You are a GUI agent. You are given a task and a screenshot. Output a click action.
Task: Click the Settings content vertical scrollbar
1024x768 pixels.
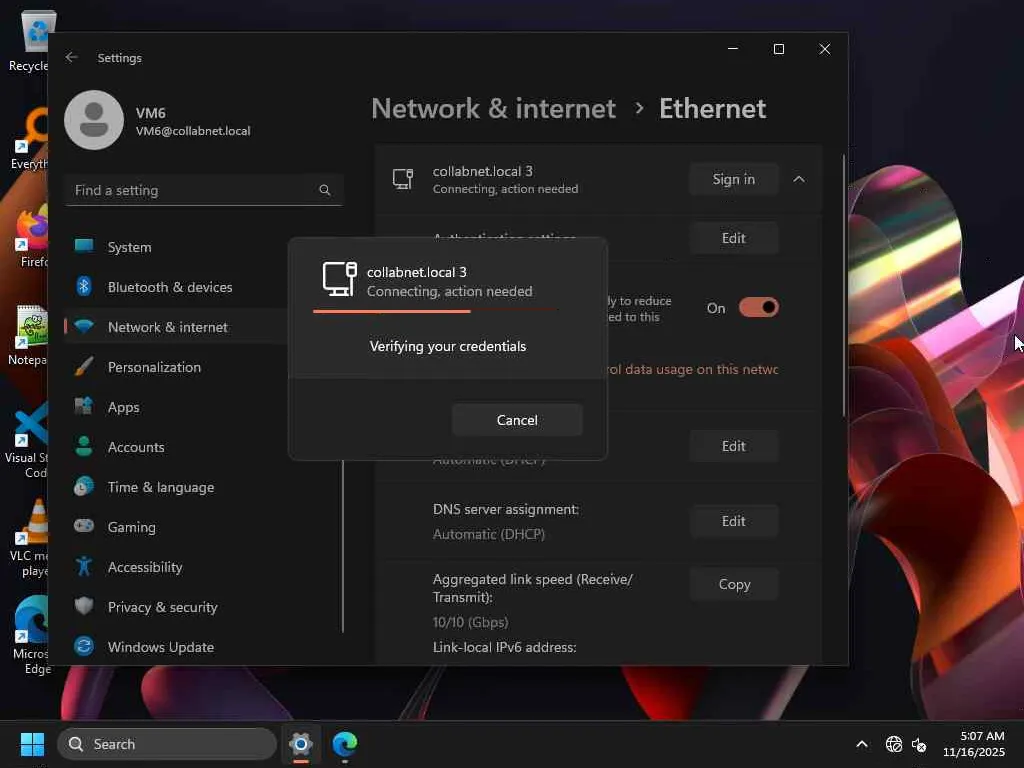tap(844, 285)
